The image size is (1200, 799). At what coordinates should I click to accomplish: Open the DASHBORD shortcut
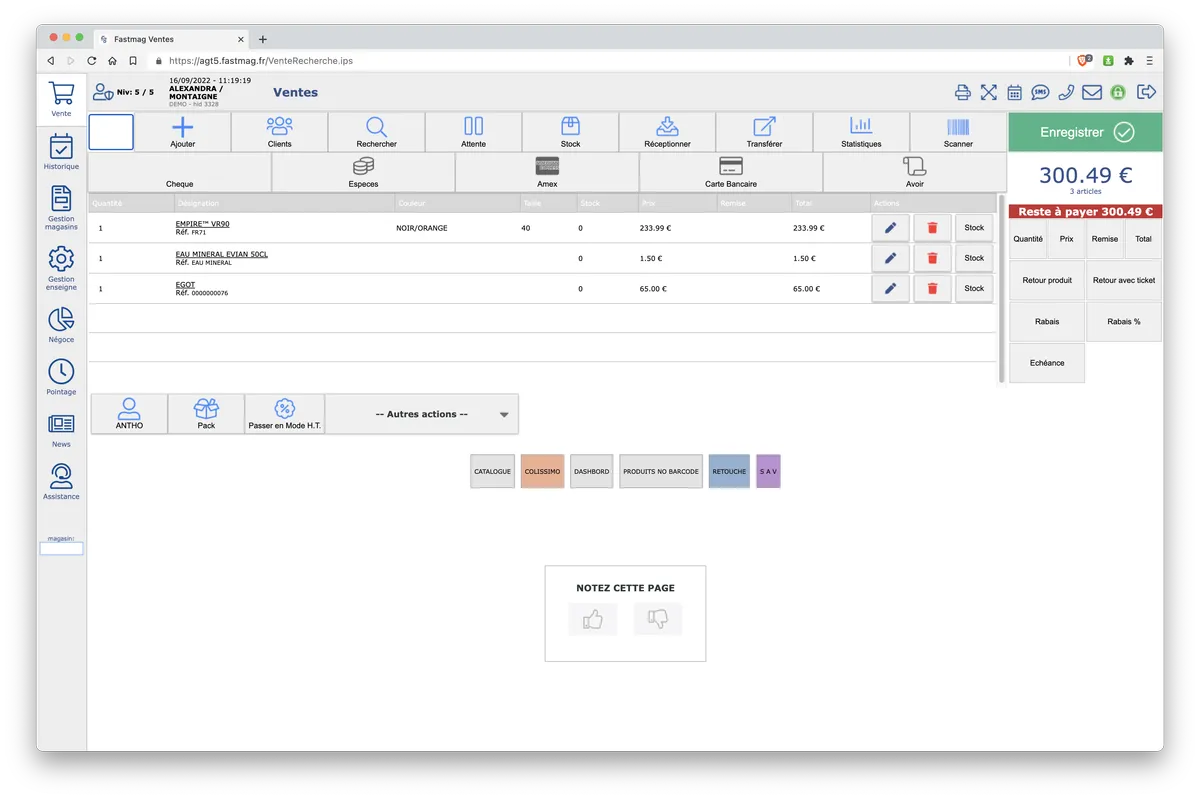click(591, 471)
